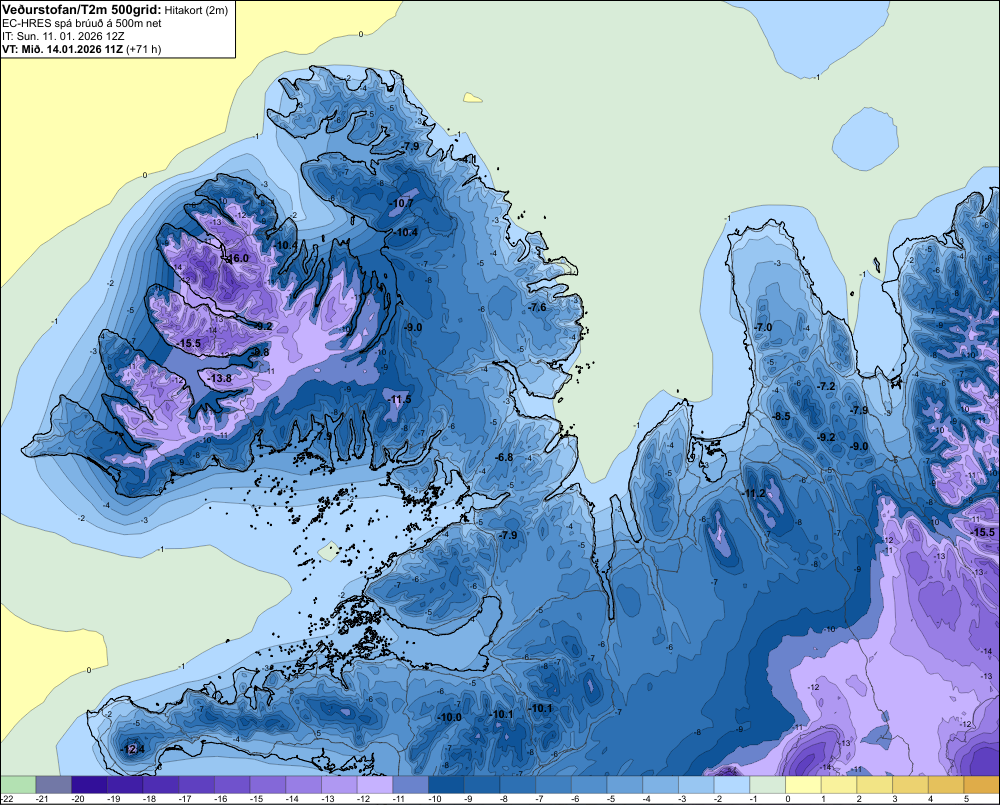Click the -6.8 temperature label
The width and height of the screenshot is (1000, 805).
[504, 457]
